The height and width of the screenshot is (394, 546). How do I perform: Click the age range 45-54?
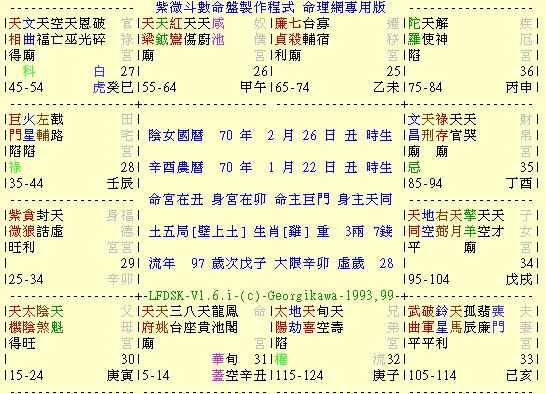point(26,87)
